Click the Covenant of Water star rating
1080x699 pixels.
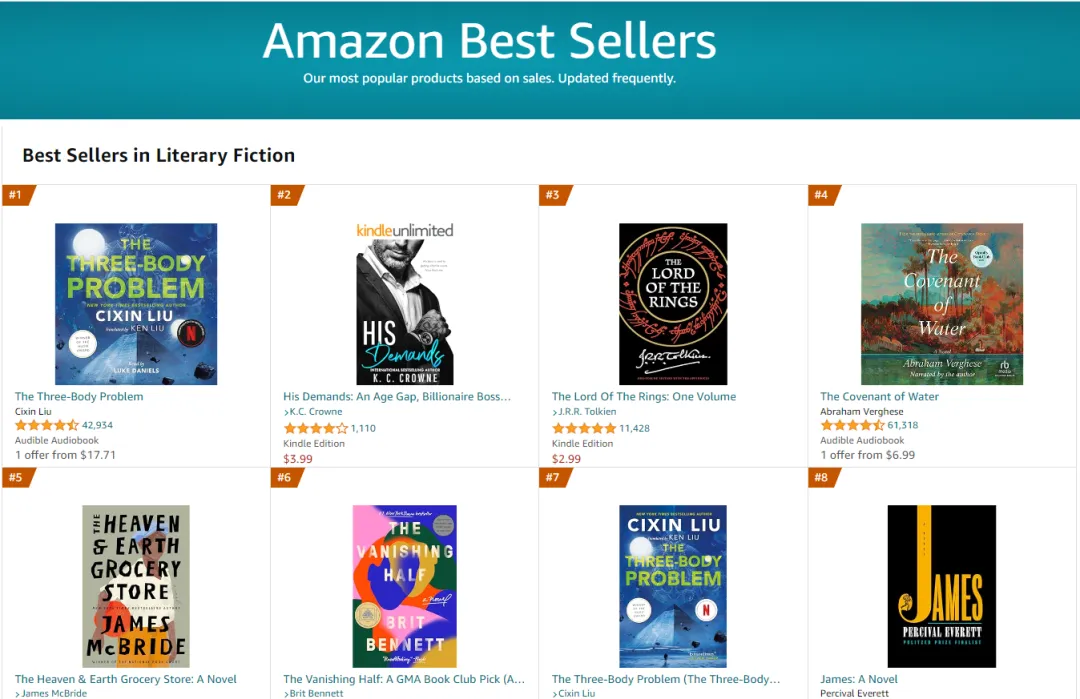coord(852,425)
